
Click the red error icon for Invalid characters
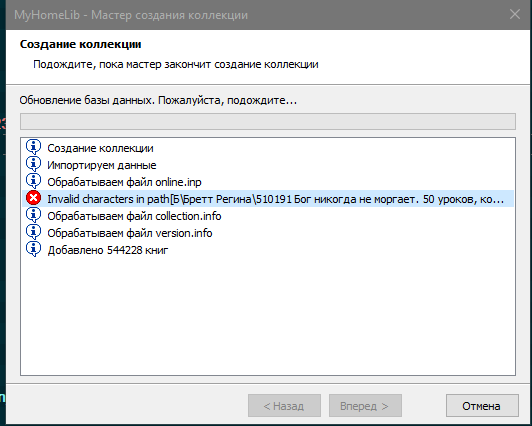(34, 198)
